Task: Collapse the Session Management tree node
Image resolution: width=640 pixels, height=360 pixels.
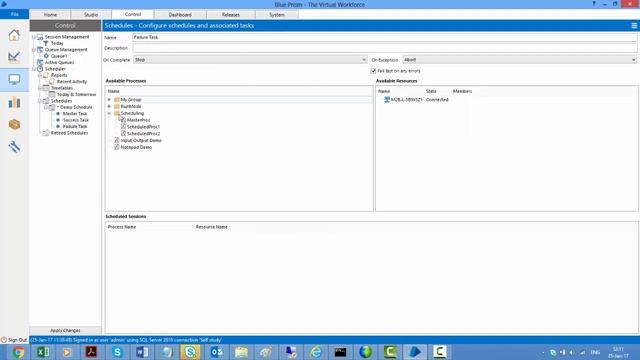Action: 34,37
